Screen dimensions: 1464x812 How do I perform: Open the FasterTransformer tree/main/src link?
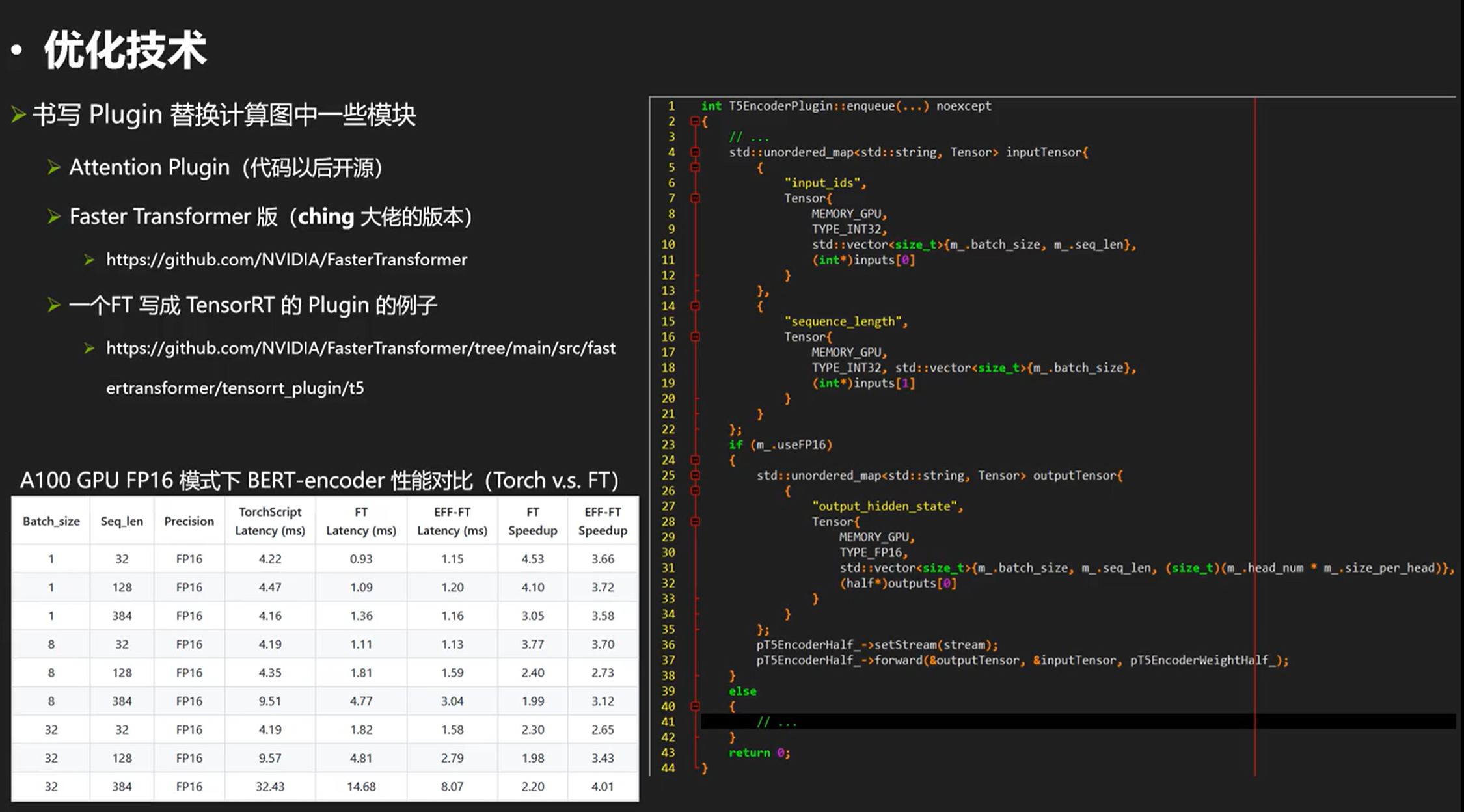click(x=360, y=348)
